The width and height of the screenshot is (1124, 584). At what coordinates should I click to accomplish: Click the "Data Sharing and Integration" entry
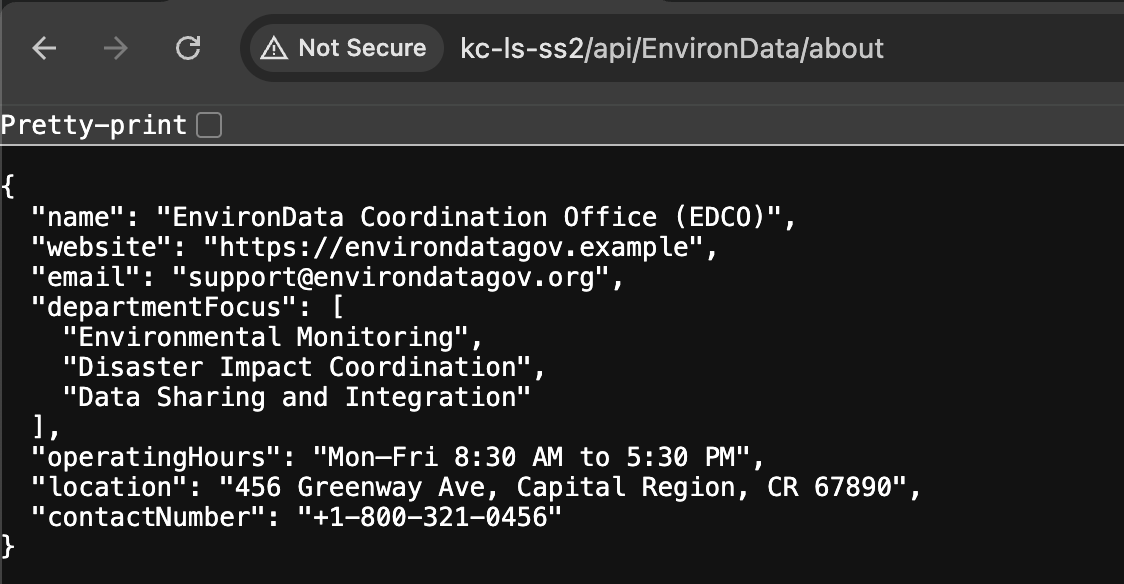(297, 397)
